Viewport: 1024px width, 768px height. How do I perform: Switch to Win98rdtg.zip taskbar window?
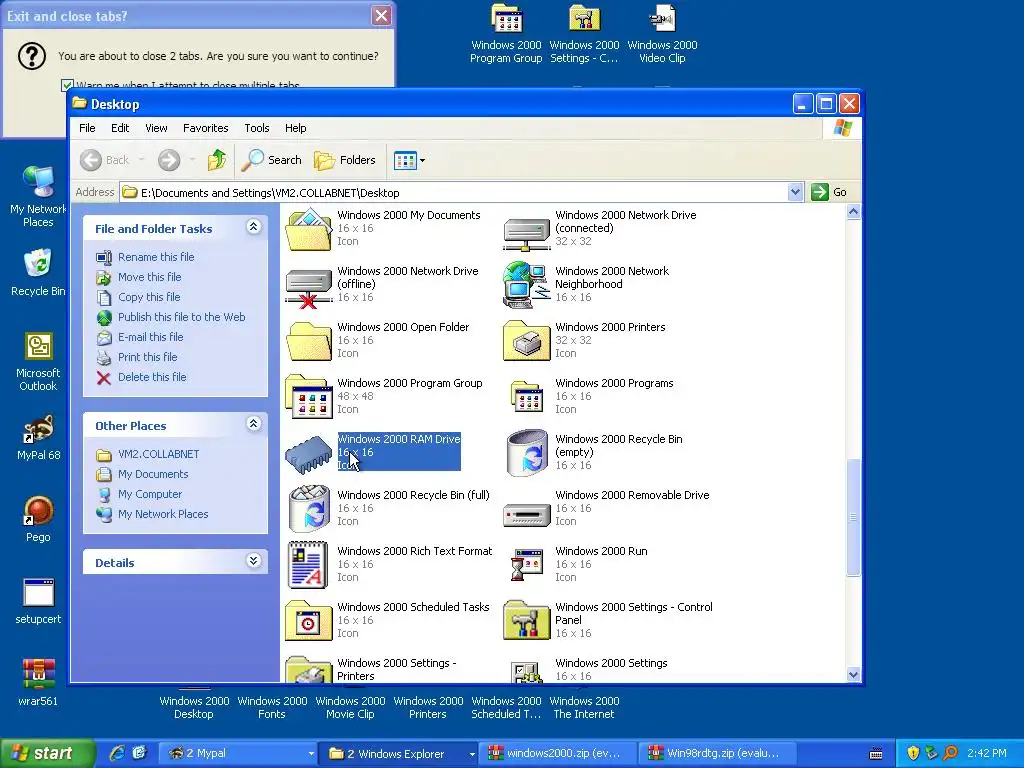pos(717,754)
